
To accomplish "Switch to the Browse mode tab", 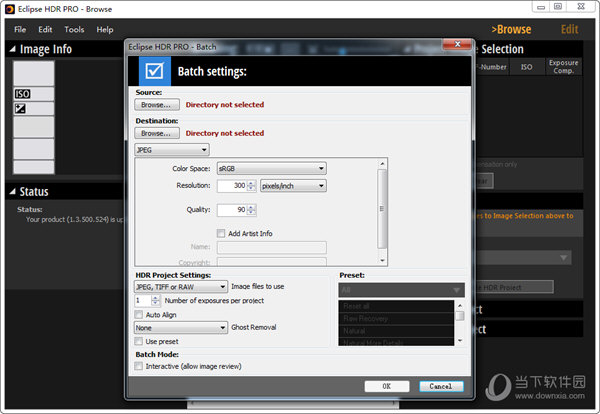I will coord(511,29).
